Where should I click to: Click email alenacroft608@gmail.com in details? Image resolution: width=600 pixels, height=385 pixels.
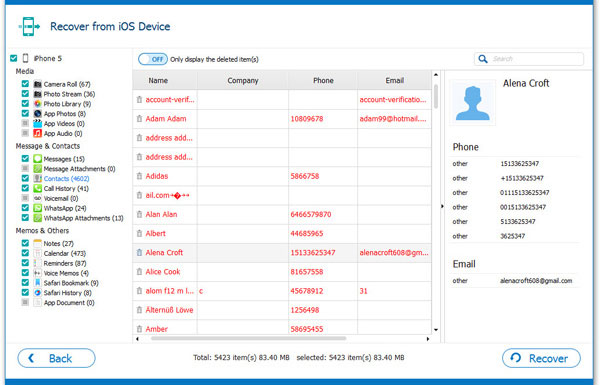[536, 281]
